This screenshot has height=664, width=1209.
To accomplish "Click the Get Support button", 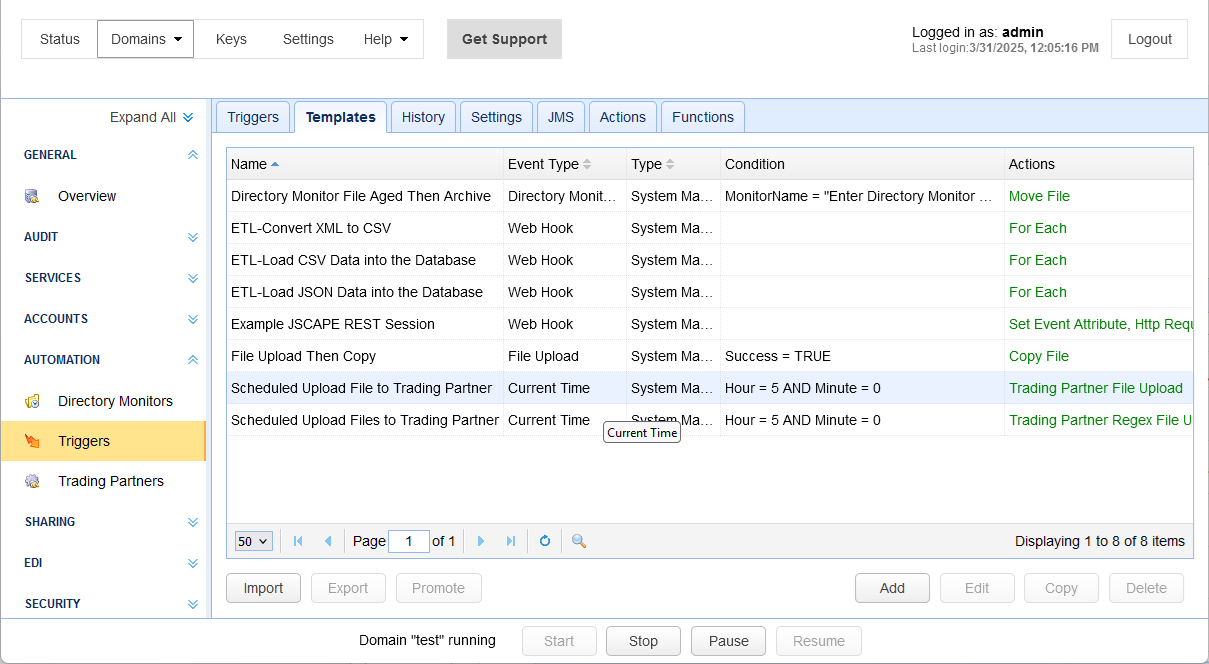I will coord(504,39).
